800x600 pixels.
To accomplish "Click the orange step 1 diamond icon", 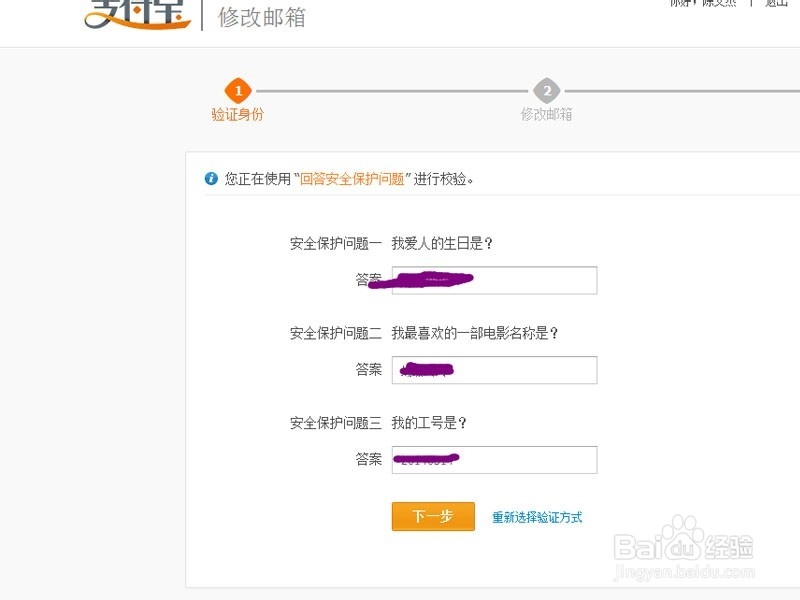I will click(238, 91).
